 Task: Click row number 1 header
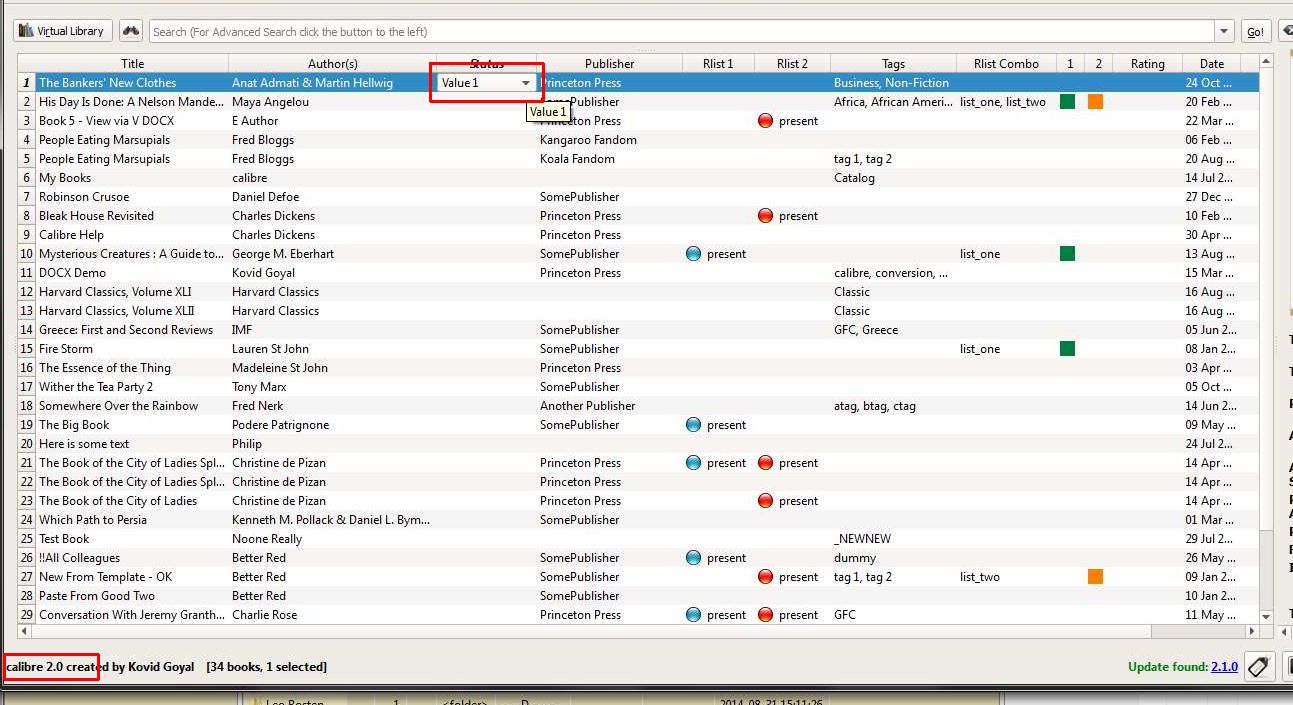27,83
